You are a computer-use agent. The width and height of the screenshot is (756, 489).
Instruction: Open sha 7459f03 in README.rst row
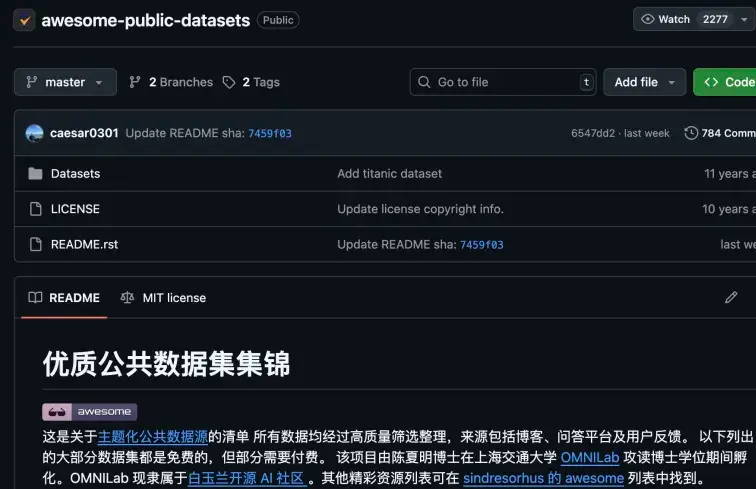click(x=482, y=245)
